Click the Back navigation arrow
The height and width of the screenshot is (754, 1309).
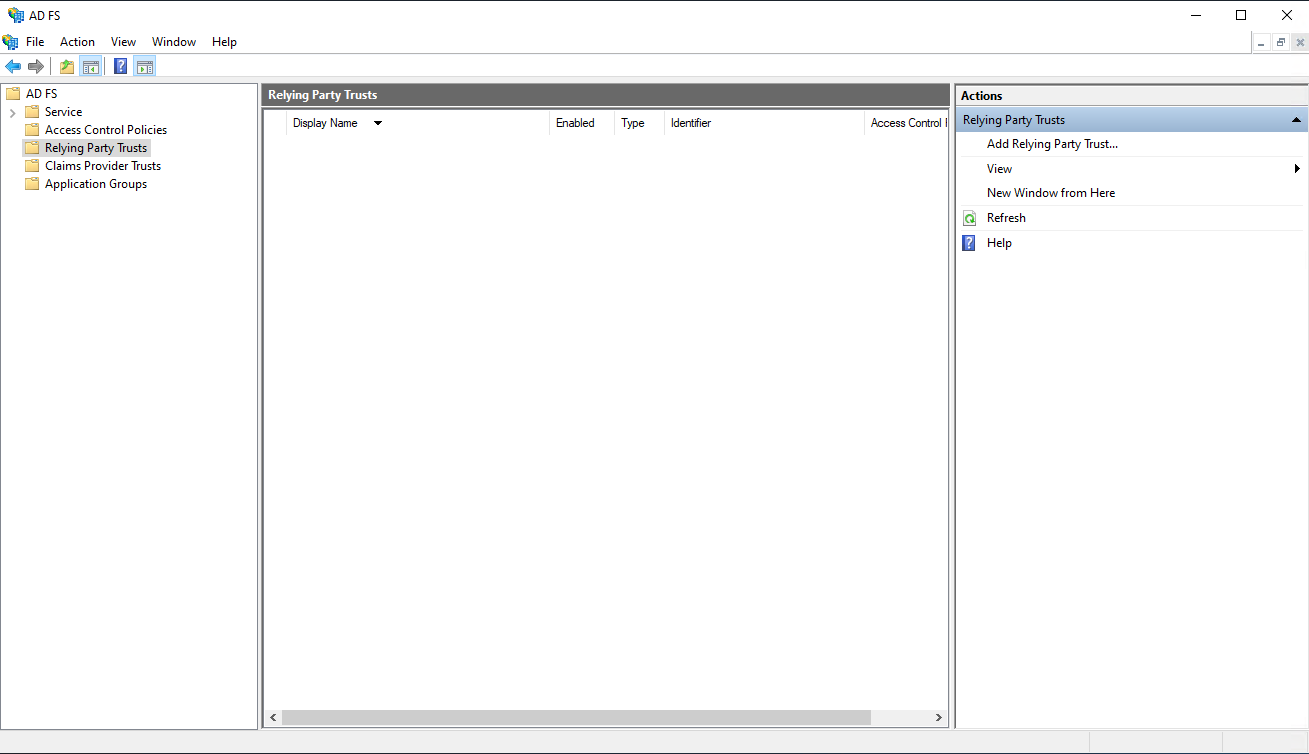(x=13, y=66)
